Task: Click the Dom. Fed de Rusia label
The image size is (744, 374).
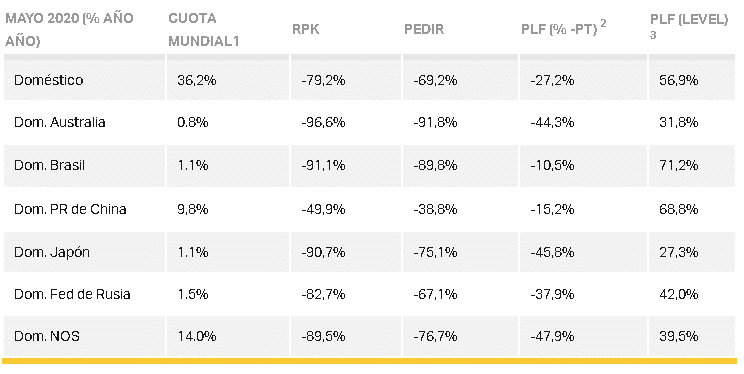Action: tap(72, 294)
